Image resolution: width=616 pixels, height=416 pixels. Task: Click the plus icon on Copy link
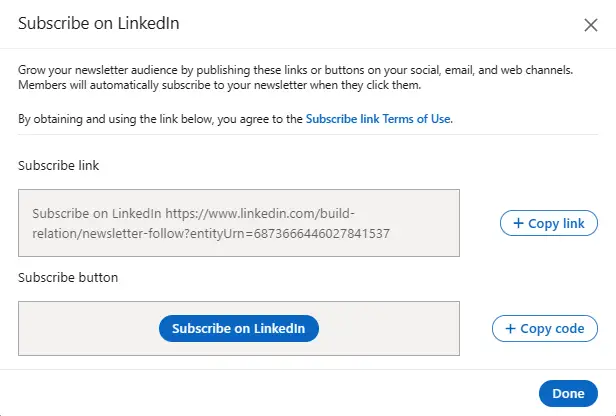click(x=518, y=223)
